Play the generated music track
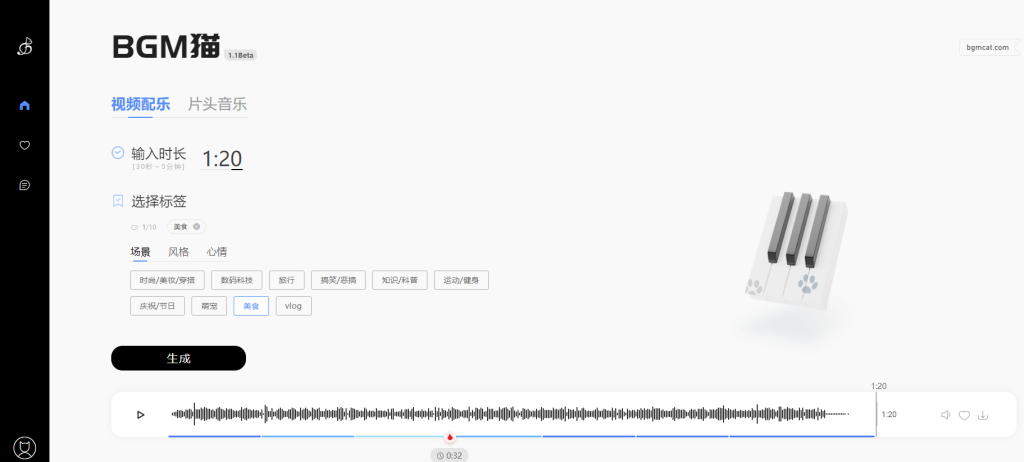The image size is (1024, 462). (140, 414)
